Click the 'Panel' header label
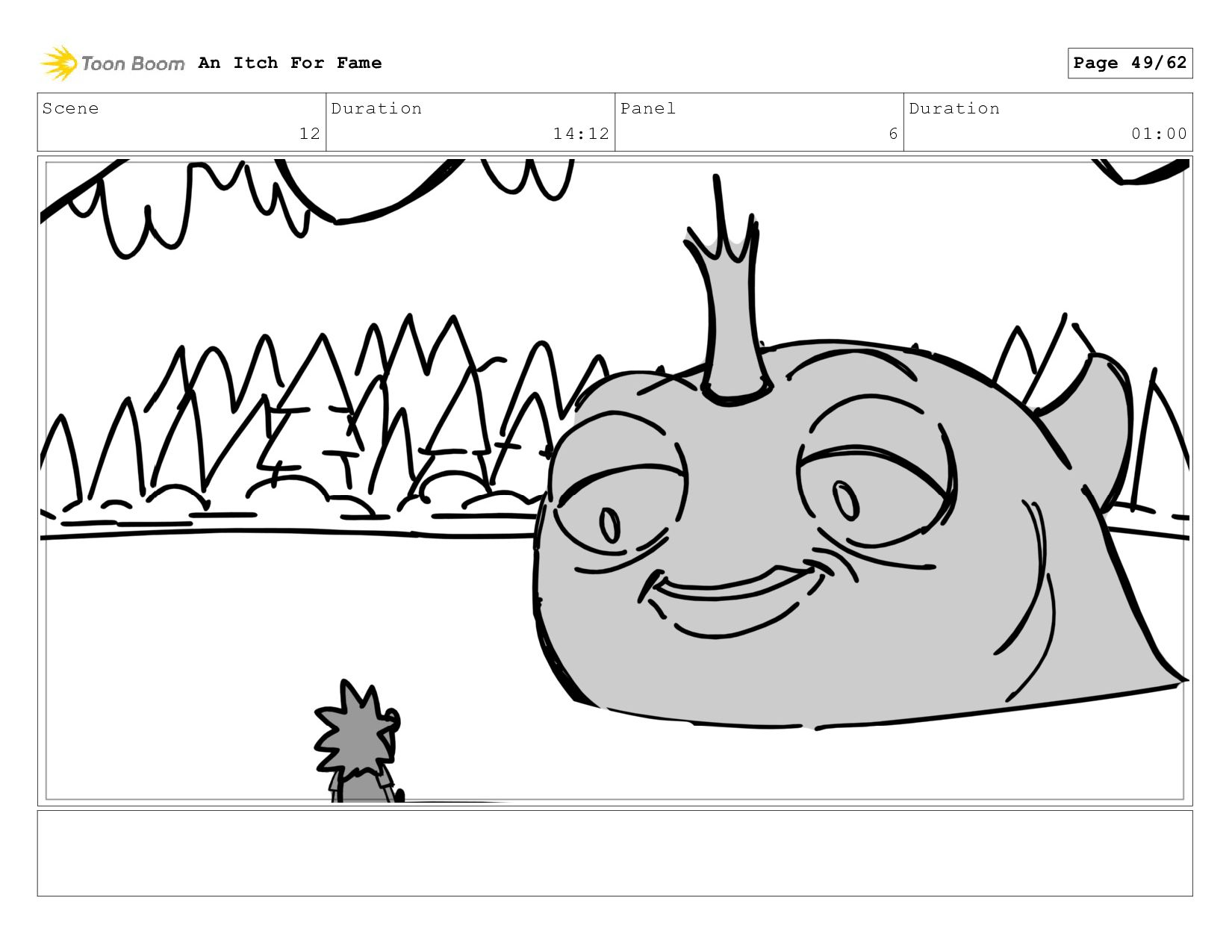Image resolution: width=1232 pixels, height=952 pixels. 648,108
